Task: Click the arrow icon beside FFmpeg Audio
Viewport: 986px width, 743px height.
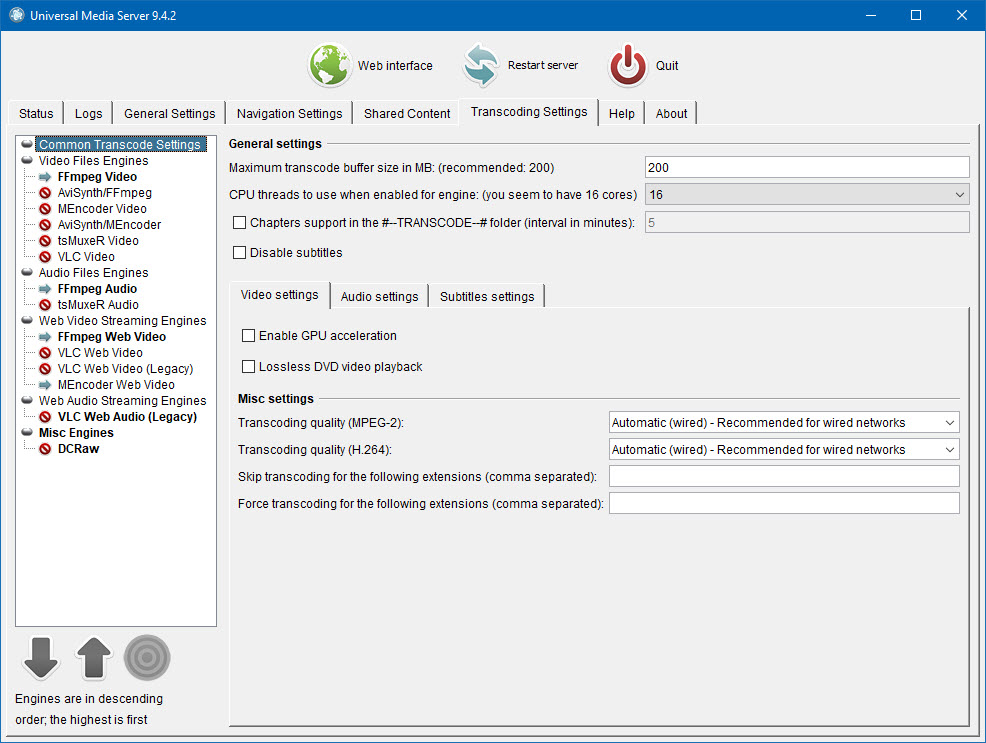Action: tap(45, 289)
